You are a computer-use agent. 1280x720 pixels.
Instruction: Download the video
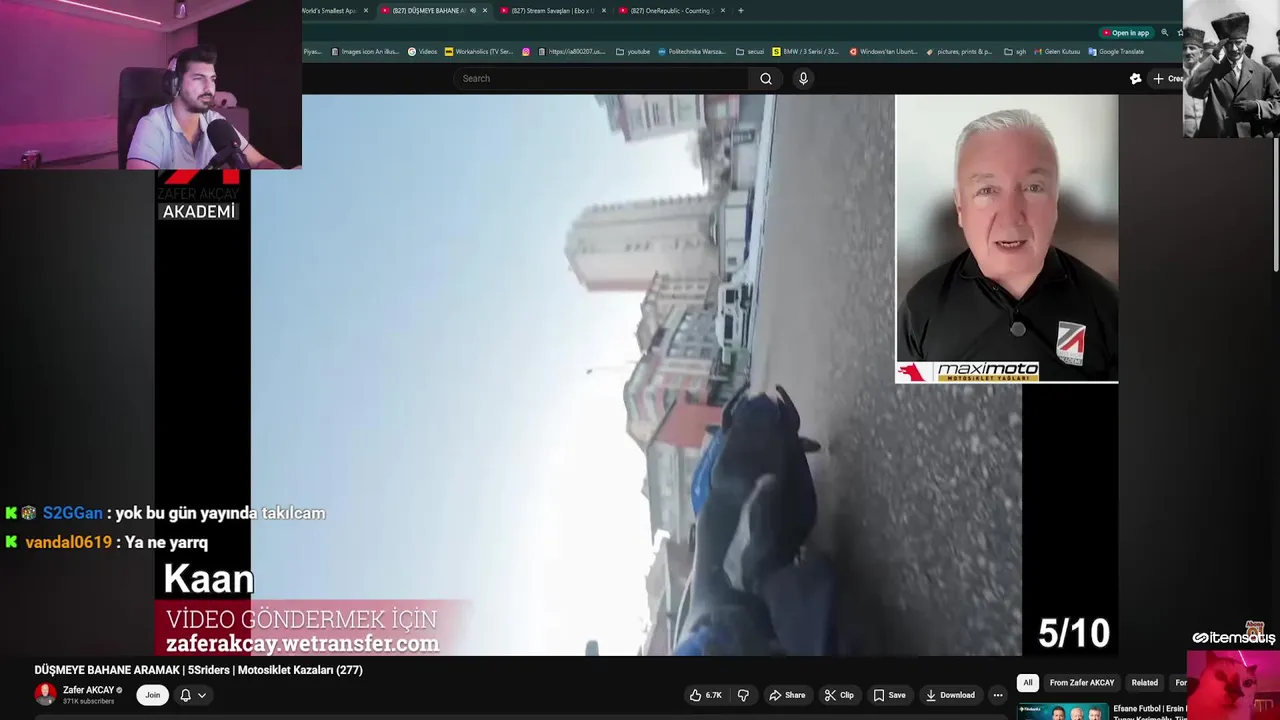click(949, 695)
